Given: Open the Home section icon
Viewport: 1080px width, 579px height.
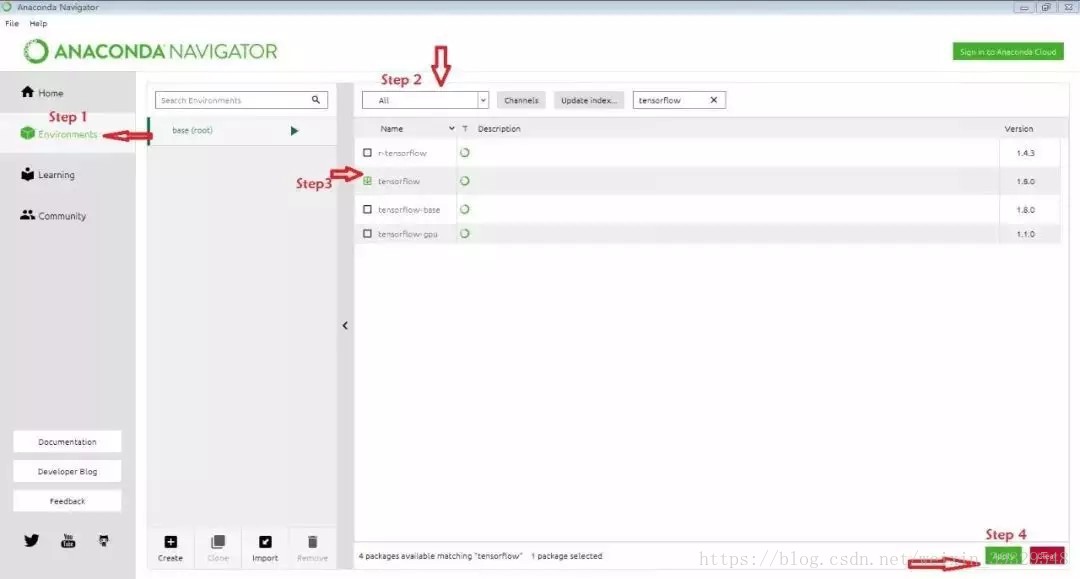Looking at the screenshot, I should coord(28,92).
